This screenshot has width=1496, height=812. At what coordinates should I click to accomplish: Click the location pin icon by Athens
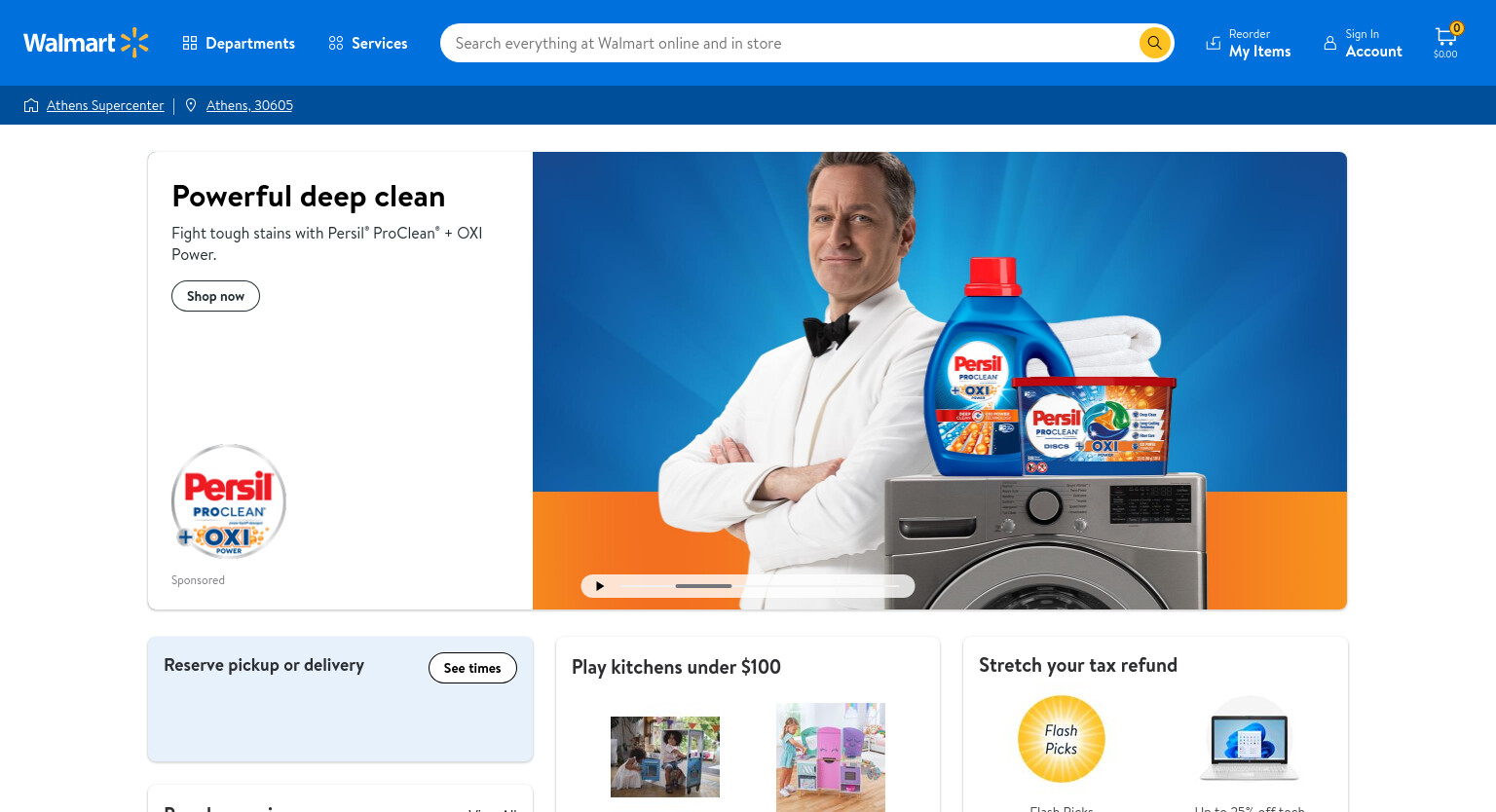191,105
